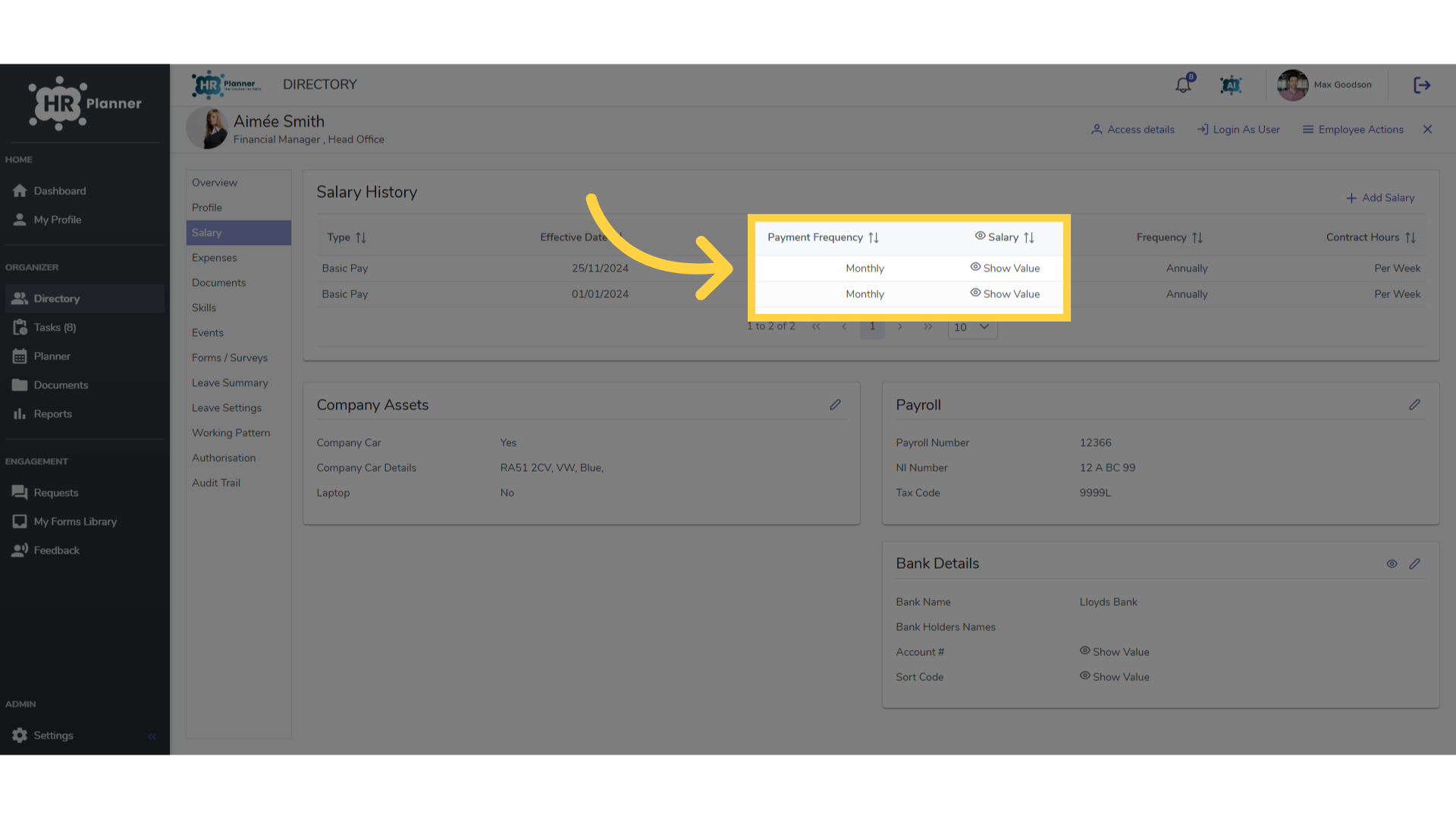Screen dimensions: 1456x819
Task: Close the employee profile panel
Action: pyautogui.click(x=1427, y=130)
